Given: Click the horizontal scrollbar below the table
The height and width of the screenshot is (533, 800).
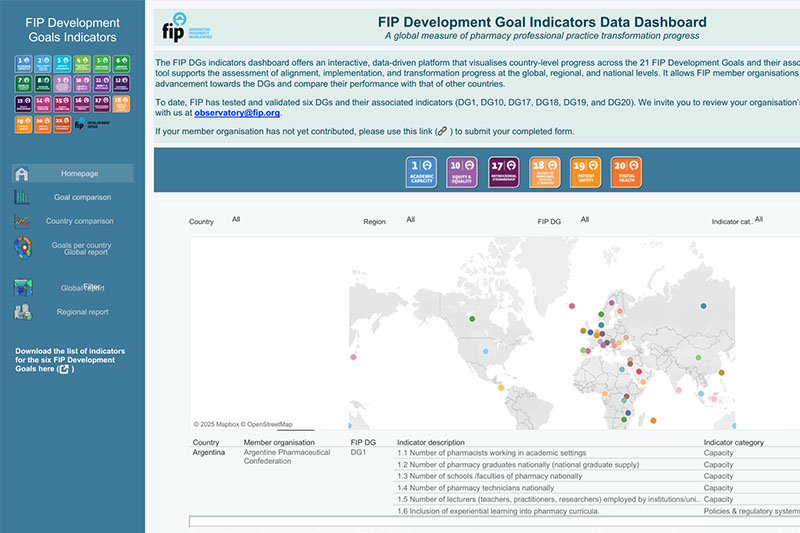Looking at the screenshot, I should coord(494,521).
